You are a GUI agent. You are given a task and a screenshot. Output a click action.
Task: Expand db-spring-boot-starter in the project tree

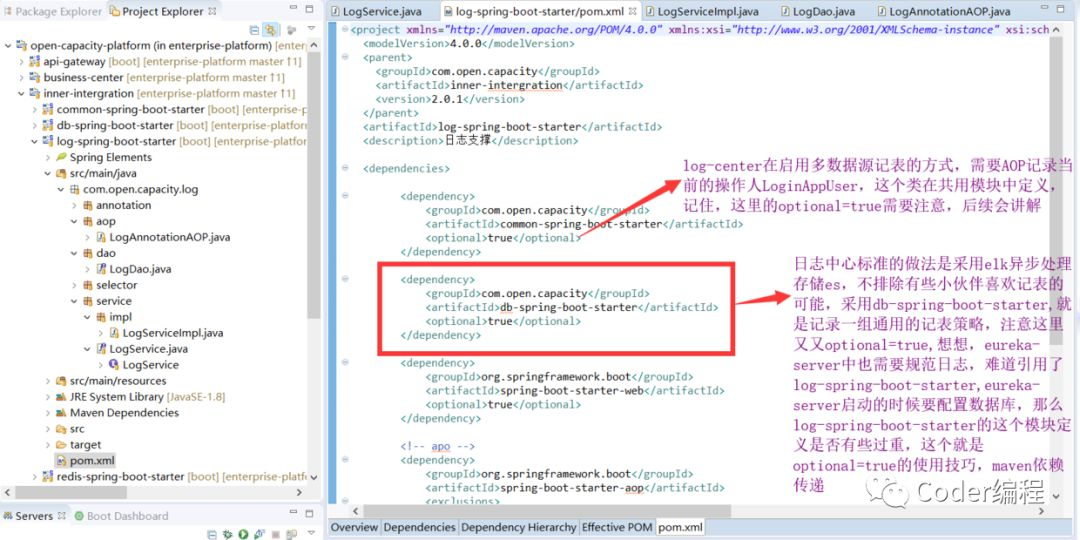[34, 125]
